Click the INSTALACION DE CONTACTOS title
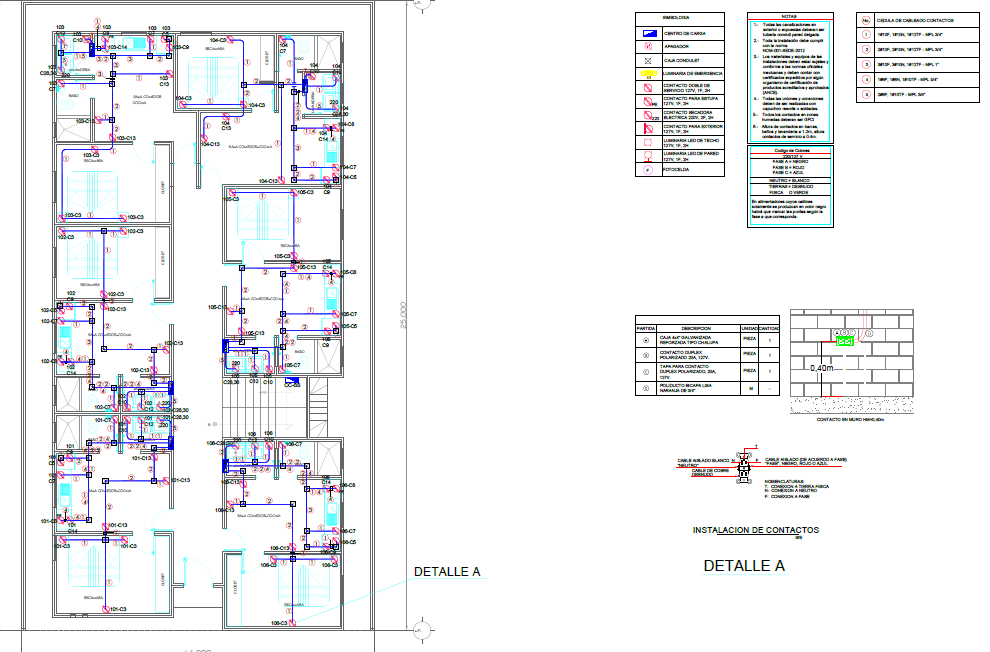 click(755, 529)
